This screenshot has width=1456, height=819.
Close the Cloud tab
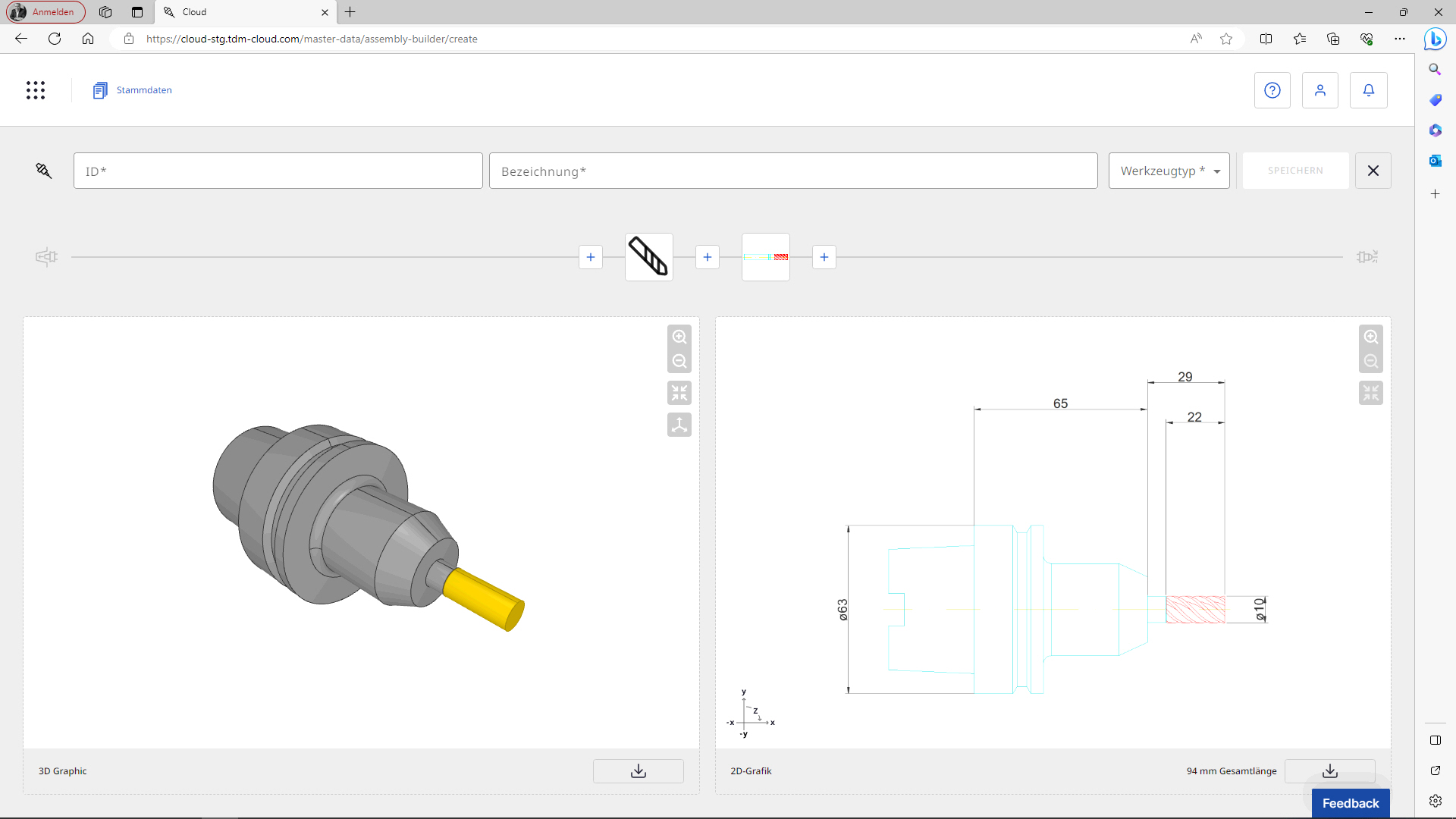point(325,12)
